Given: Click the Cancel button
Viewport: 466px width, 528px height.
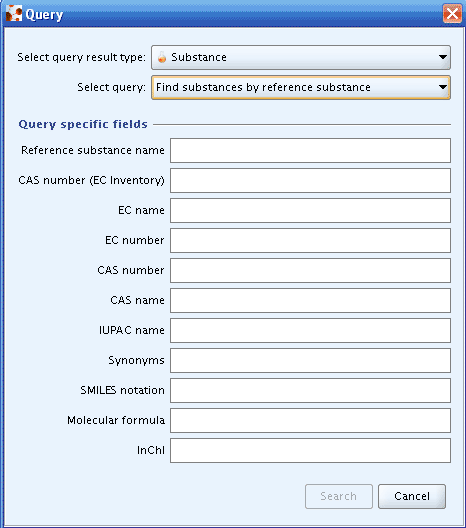Looking at the screenshot, I should (x=412, y=496).
